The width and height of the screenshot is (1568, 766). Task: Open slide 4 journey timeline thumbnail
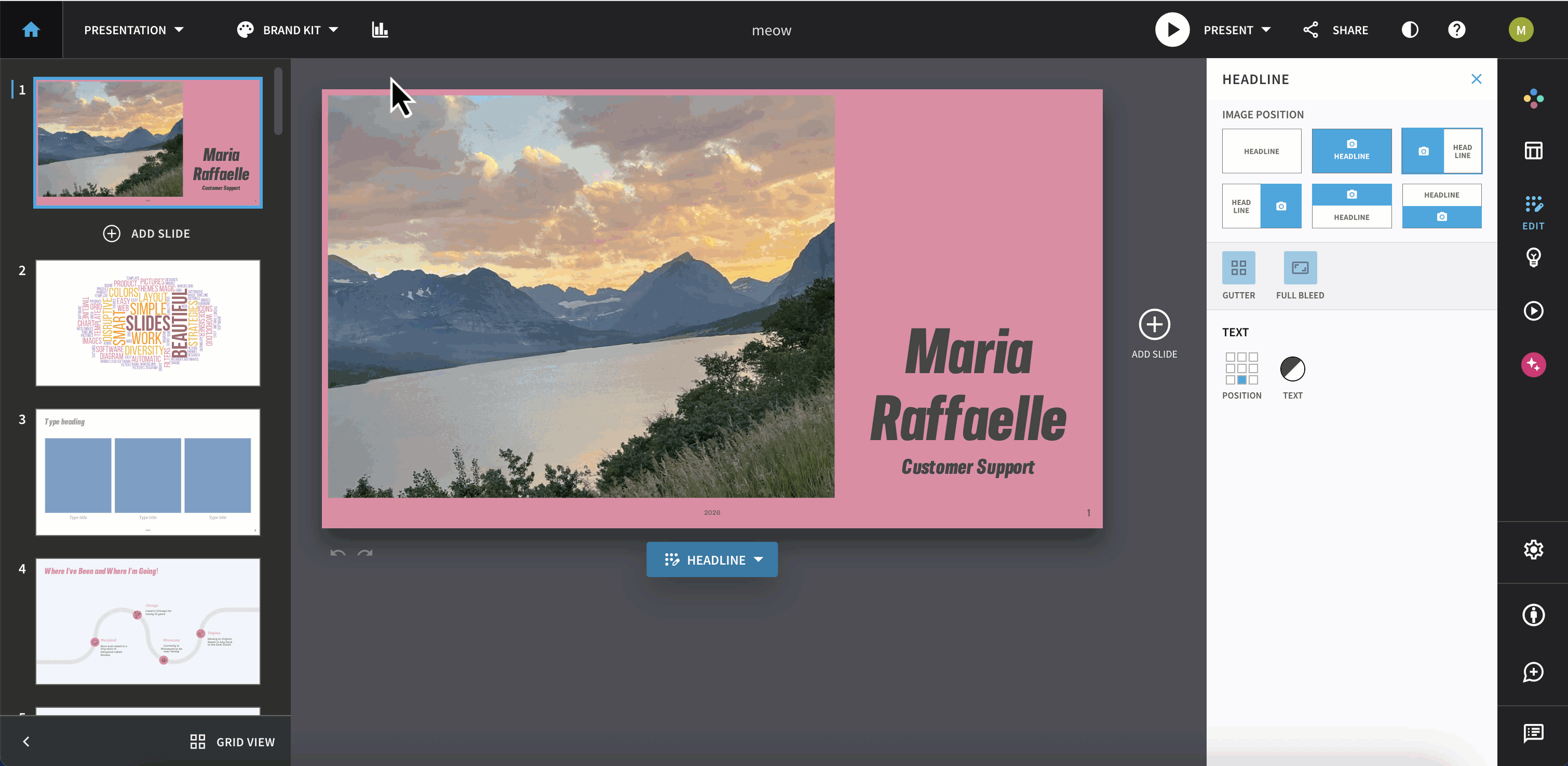[148, 621]
